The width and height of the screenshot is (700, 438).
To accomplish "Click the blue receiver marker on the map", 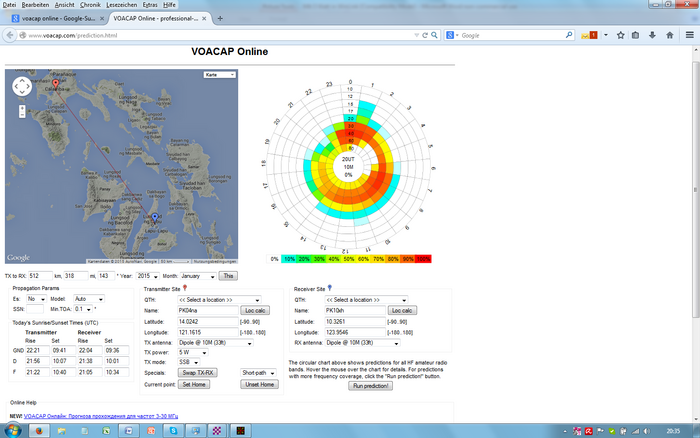I will (155, 217).
